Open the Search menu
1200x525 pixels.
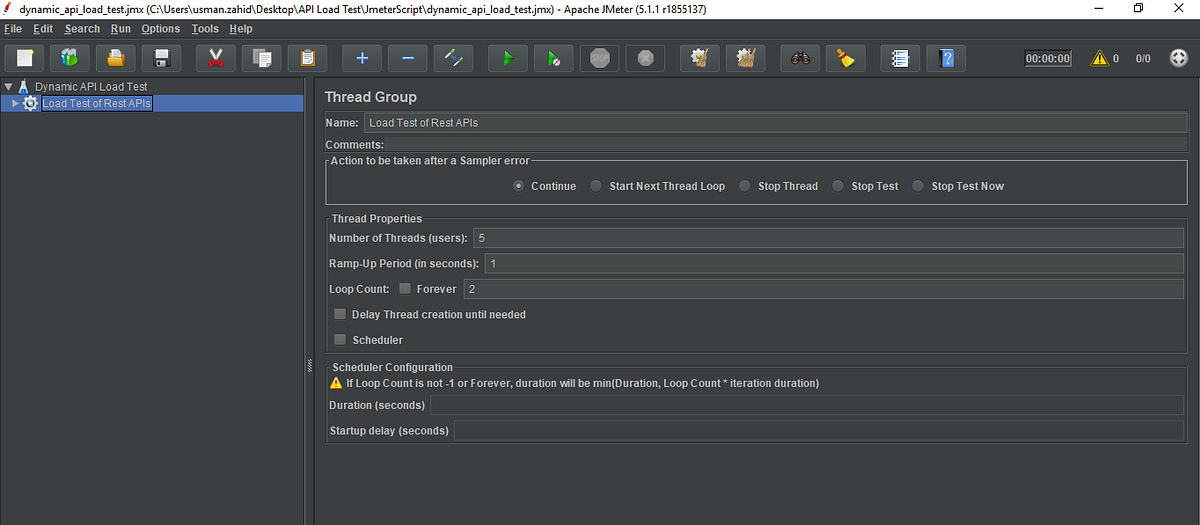(82, 29)
